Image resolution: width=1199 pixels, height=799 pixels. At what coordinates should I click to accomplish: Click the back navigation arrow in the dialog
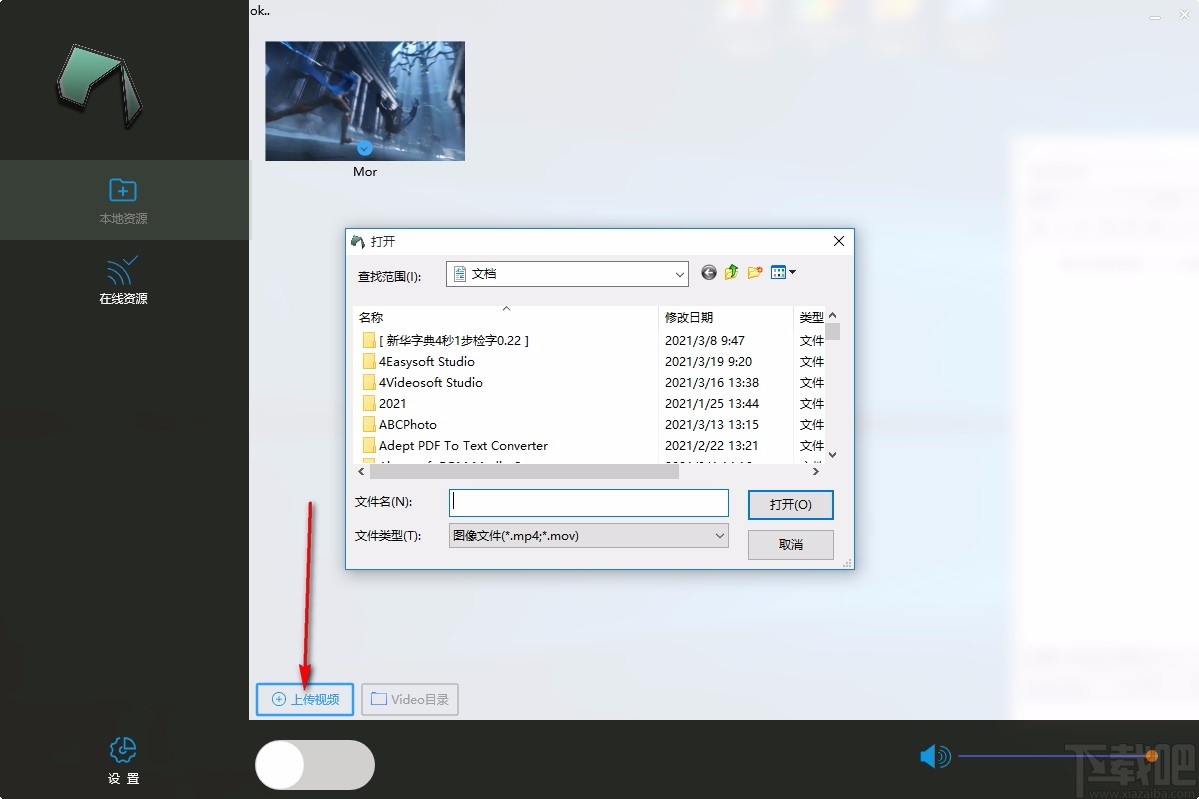pyautogui.click(x=708, y=272)
